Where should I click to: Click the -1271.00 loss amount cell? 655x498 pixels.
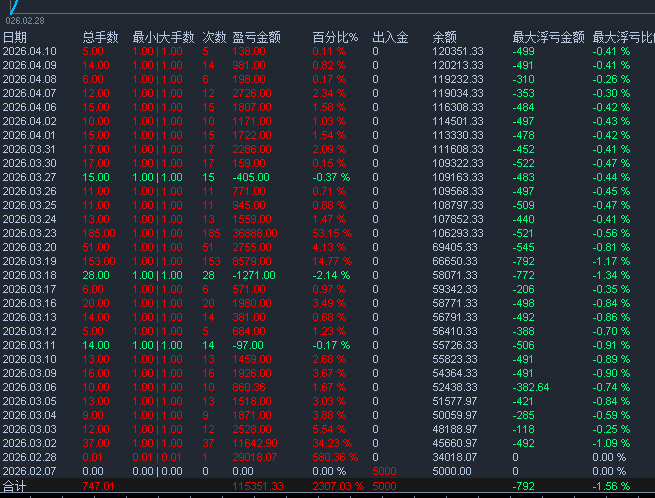tap(253, 275)
